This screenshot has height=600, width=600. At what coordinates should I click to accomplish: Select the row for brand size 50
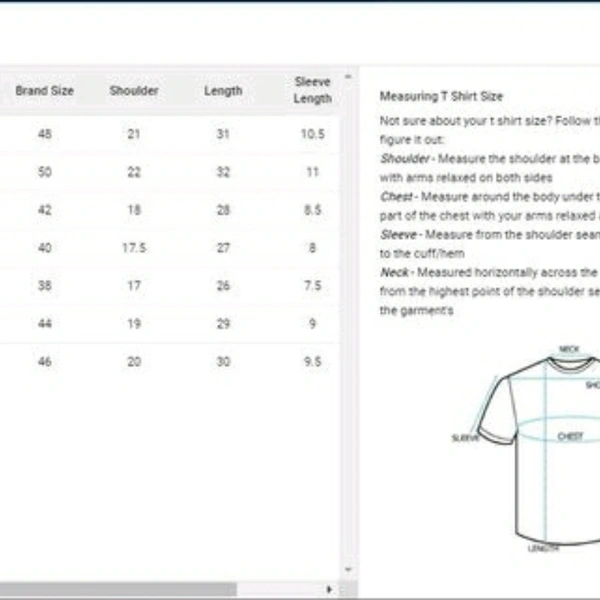tap(170, 172)
